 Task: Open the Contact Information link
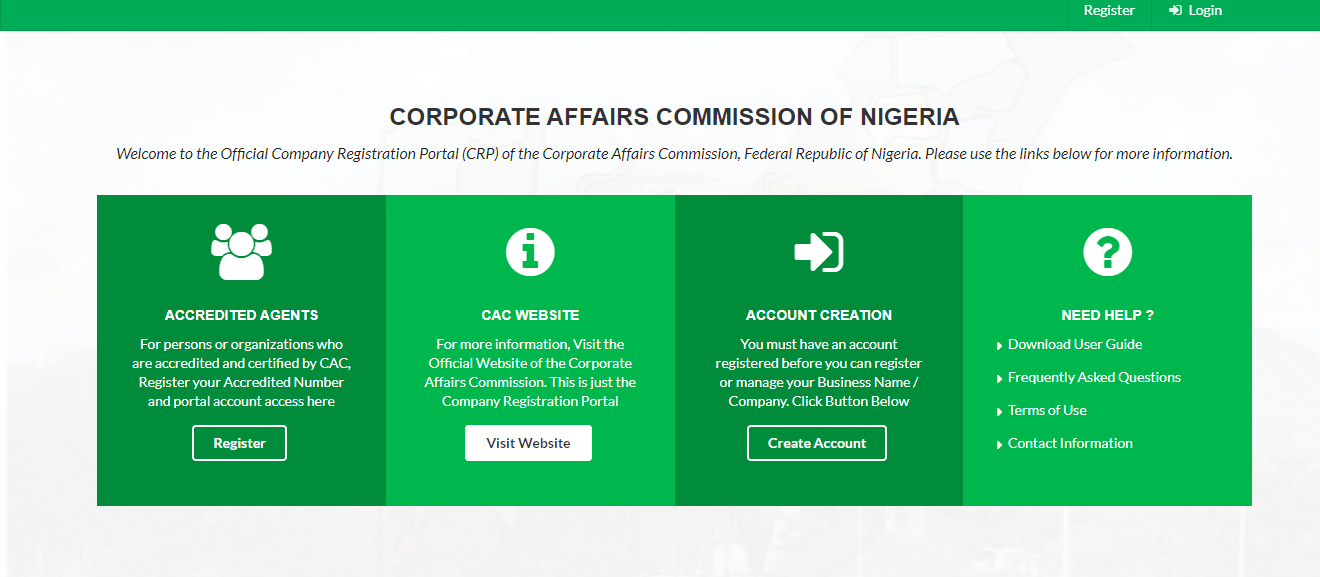click(x=1070, y=444)
